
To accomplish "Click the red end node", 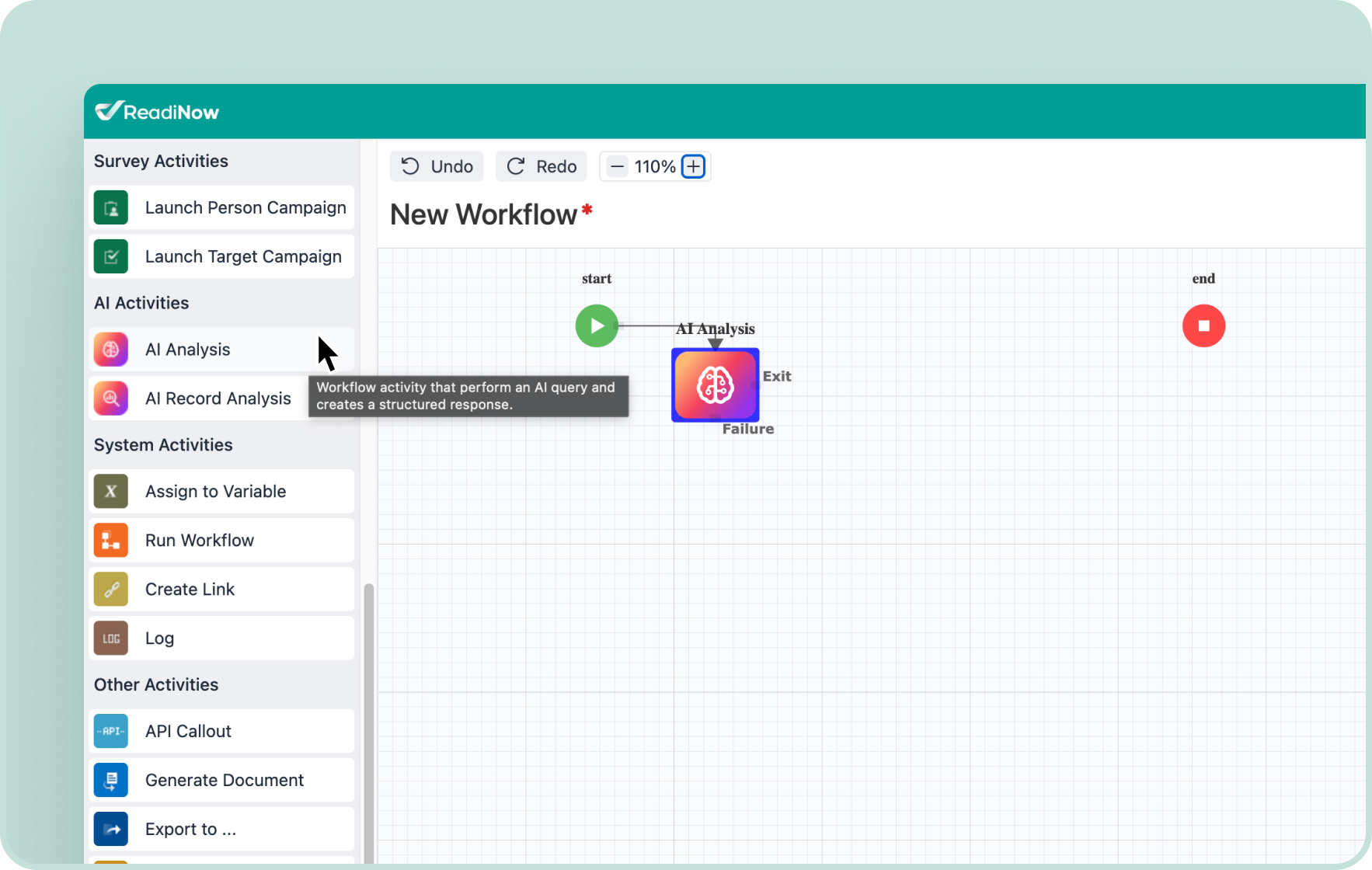I will click(x=1203, y=325).
